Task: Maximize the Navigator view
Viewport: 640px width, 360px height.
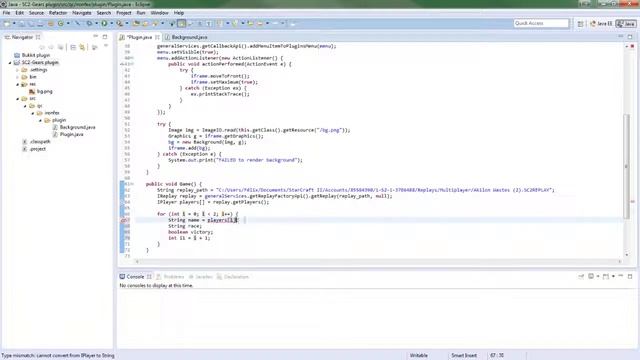Action: (105, 37)
